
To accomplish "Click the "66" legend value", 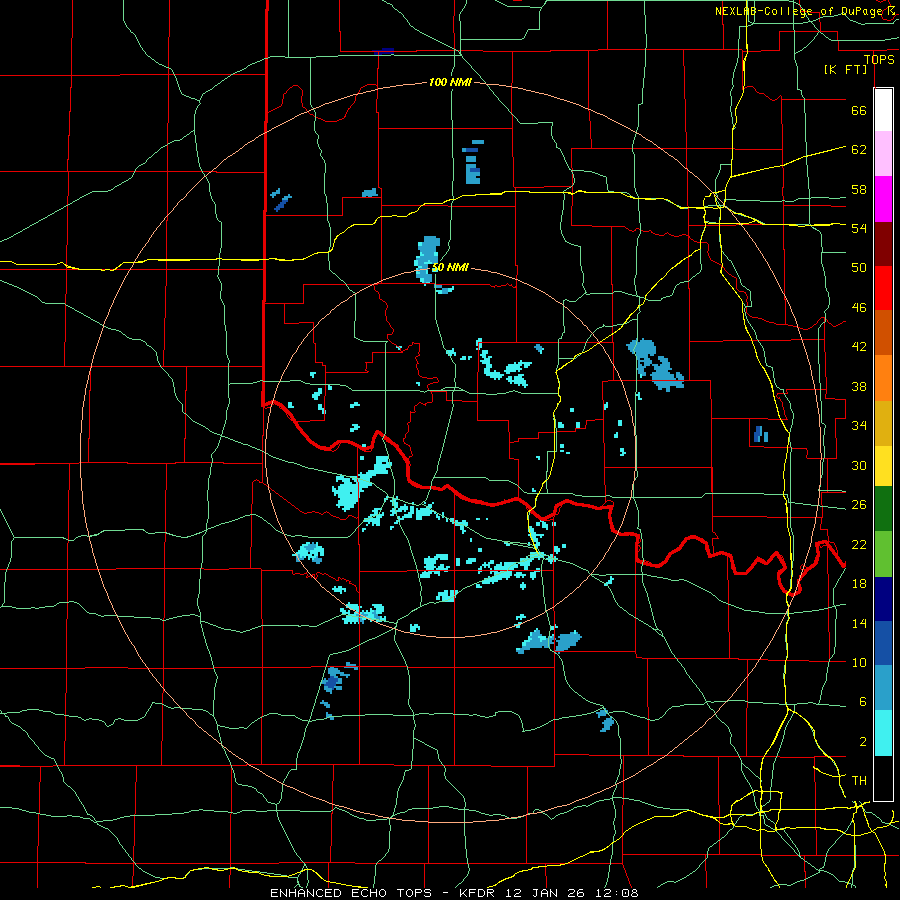I will point(859,110).
